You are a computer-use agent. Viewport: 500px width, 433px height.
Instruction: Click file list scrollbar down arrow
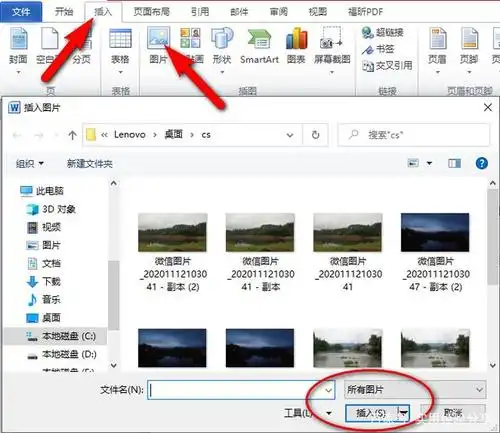pyautogui.click(x=493, y=365)
